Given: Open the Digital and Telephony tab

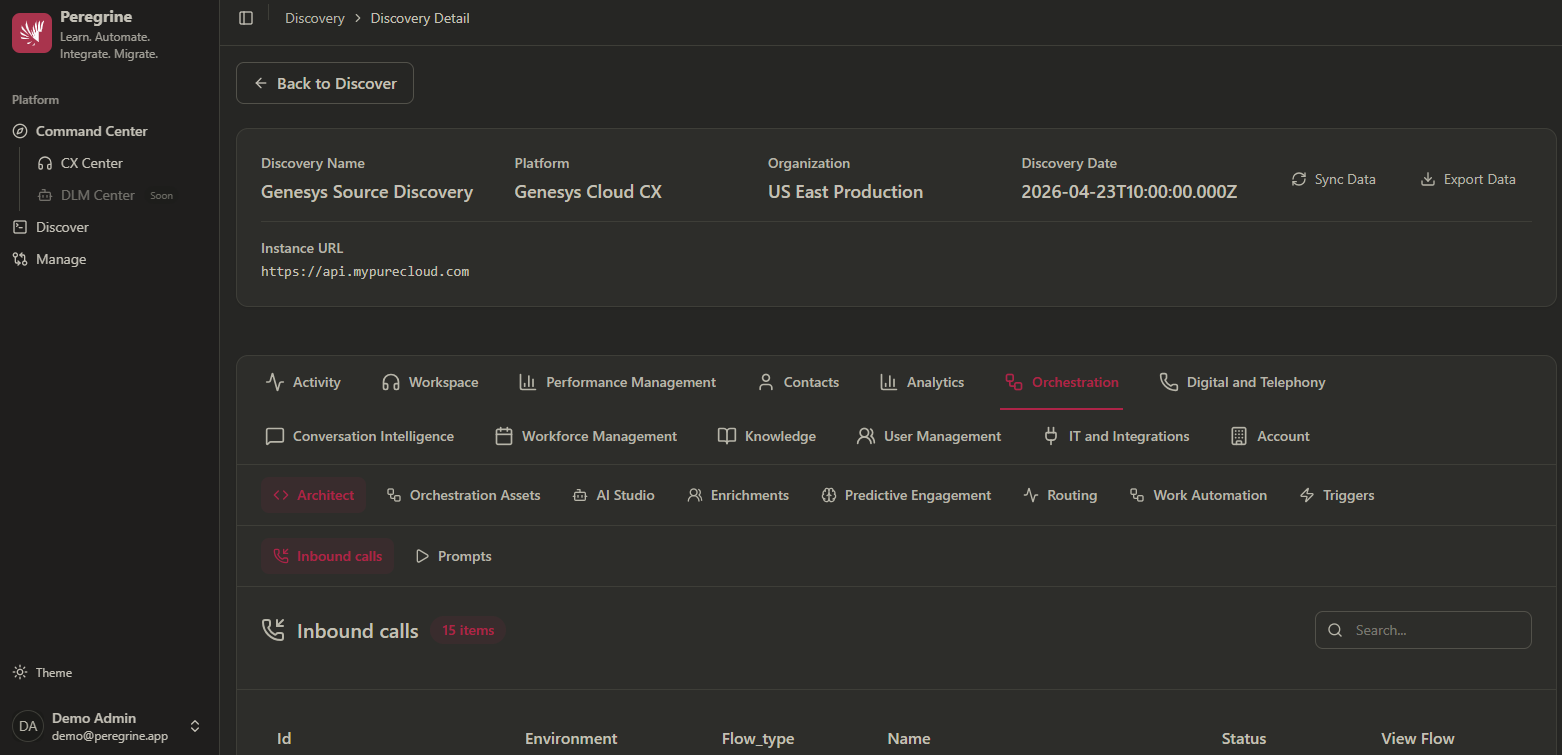Looking at the screenshot, I should click(1242, 382).
